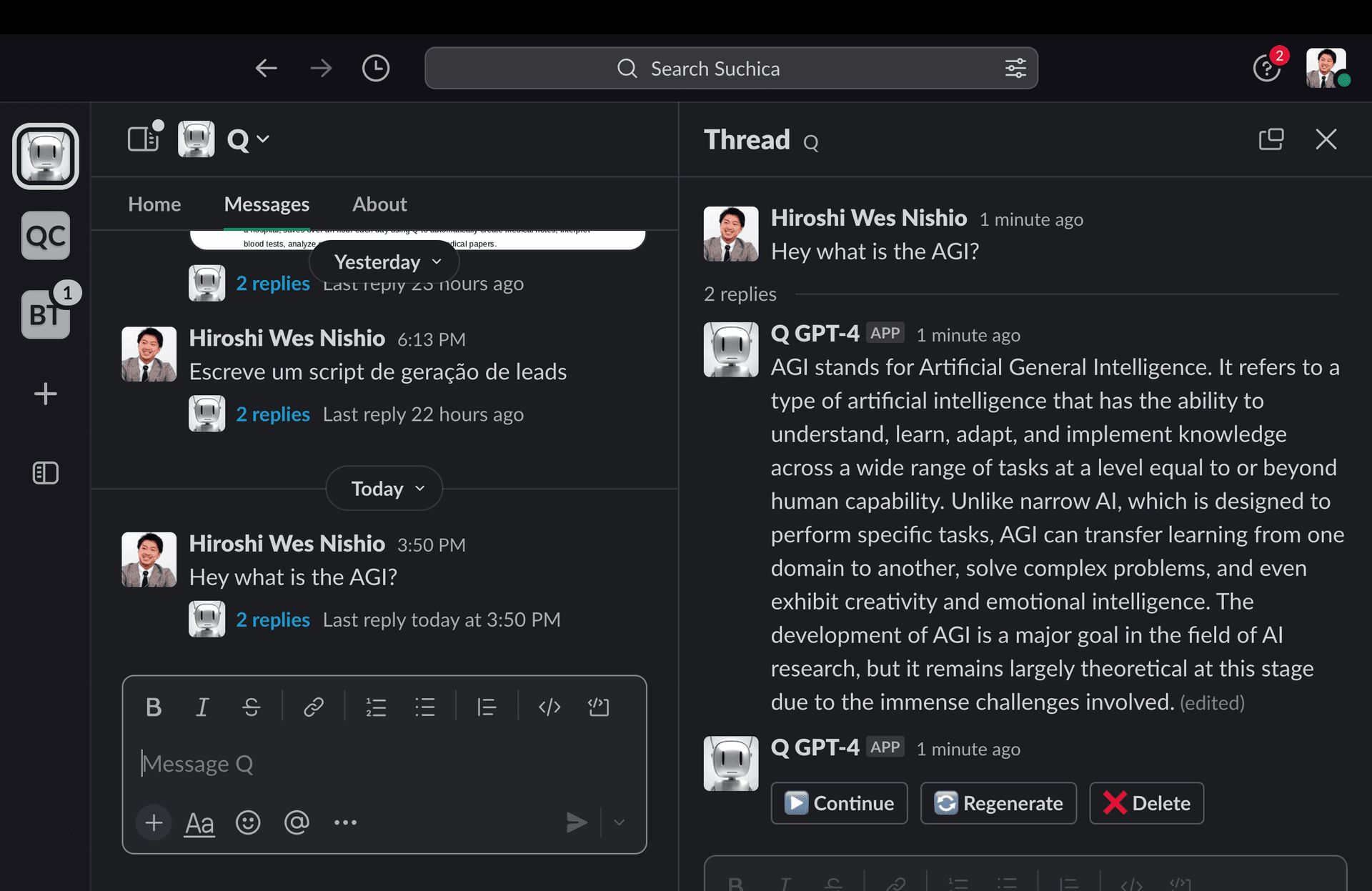Open the Today date divider dropdown
The image size is (1372, 891).
(x=383, y=488)
